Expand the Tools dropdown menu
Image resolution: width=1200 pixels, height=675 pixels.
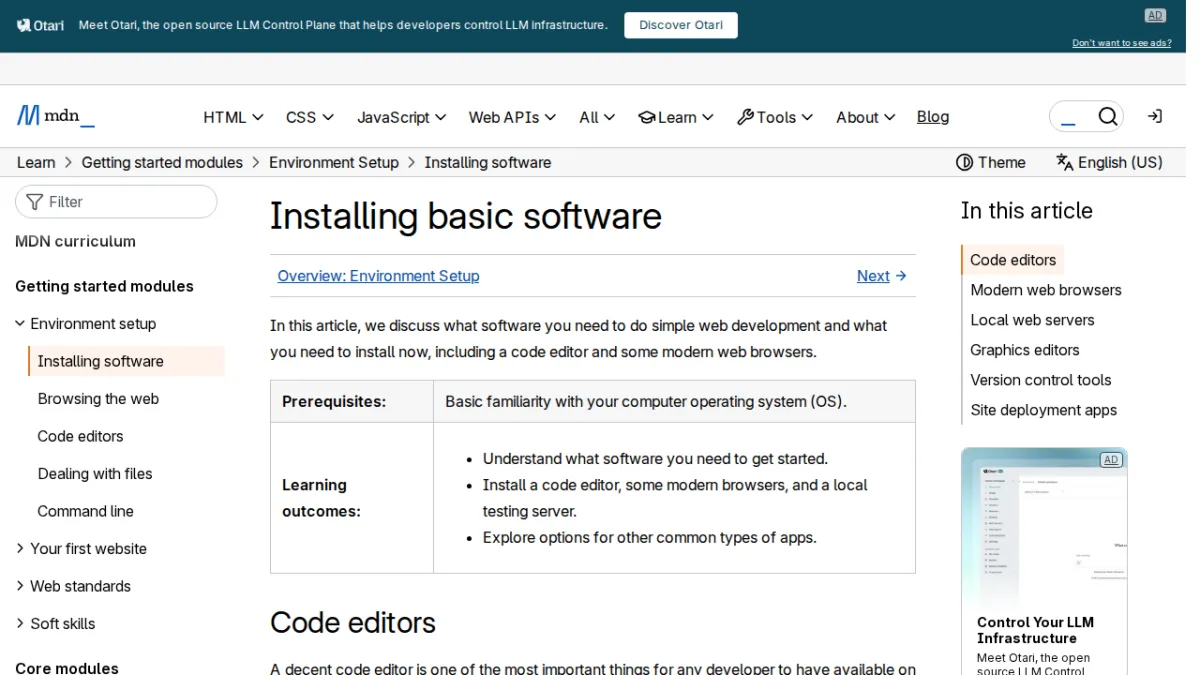(x=775, y=117)
